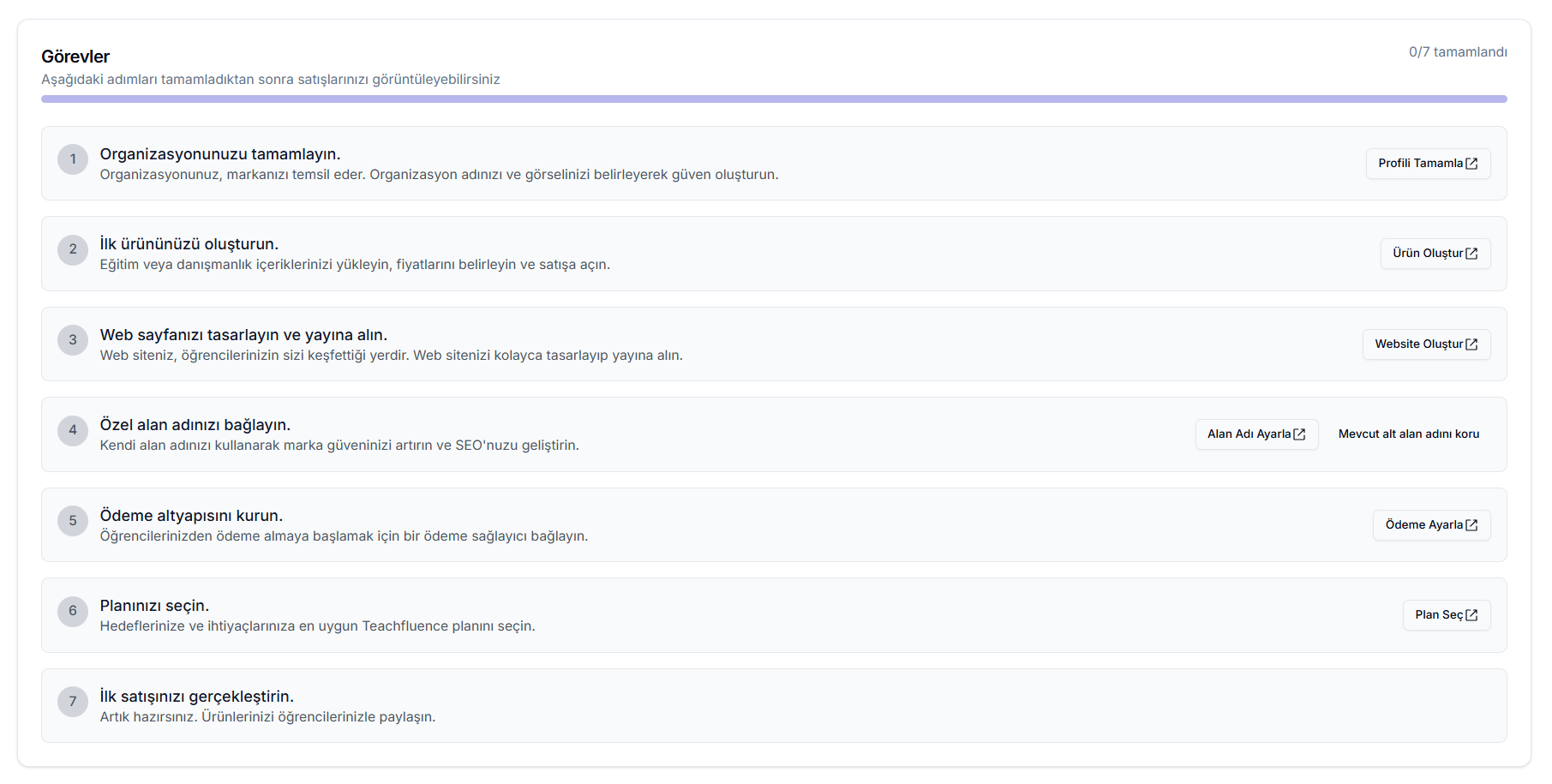Image resolution: width=1552 pixels, height=784 pixels.
Task: Click the 'Organizasyonunuzu tamamlayın.' title
Action: (220, 154)
